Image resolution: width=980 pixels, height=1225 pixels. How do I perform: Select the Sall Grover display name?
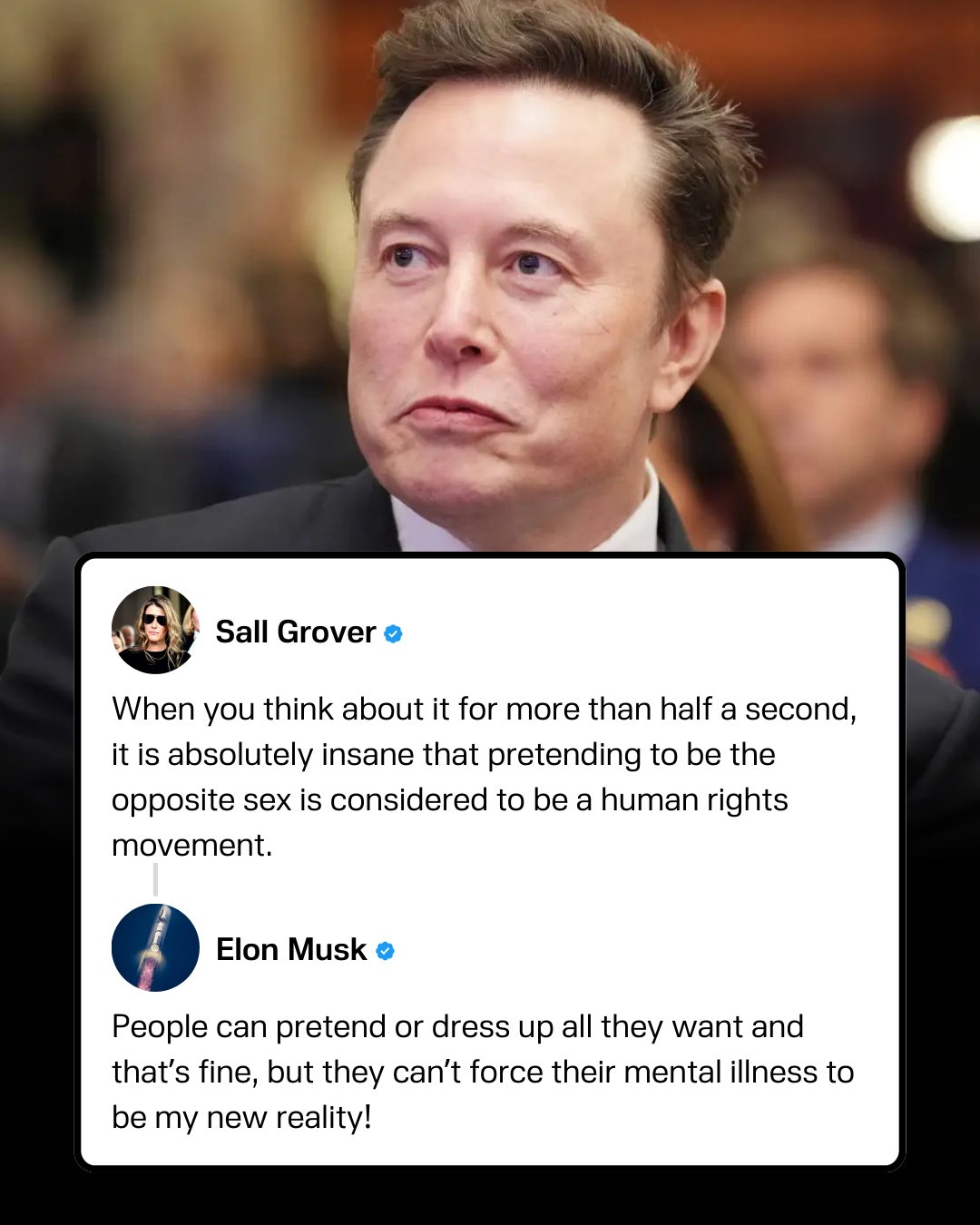(x=296, y=632)
